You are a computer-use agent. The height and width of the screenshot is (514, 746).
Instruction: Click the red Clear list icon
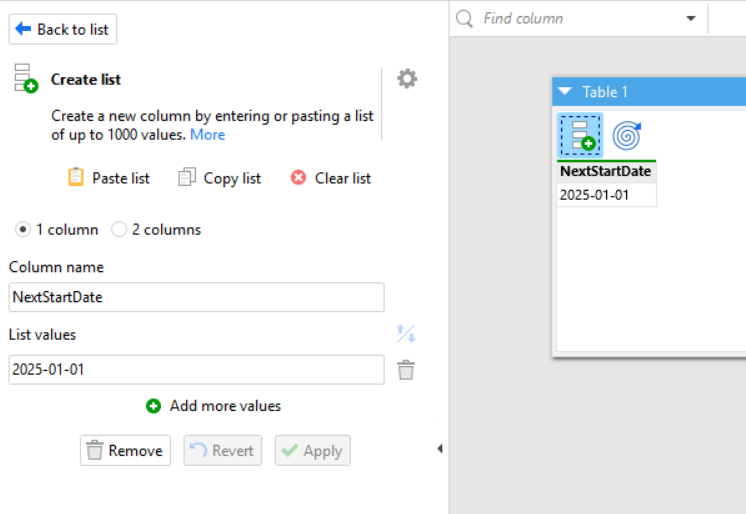[298, 178]
